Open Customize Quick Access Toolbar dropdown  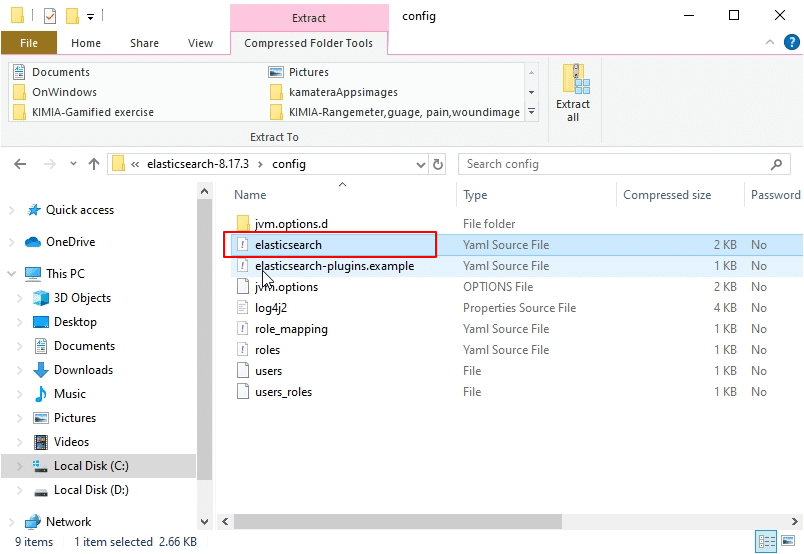pos(90,17)
